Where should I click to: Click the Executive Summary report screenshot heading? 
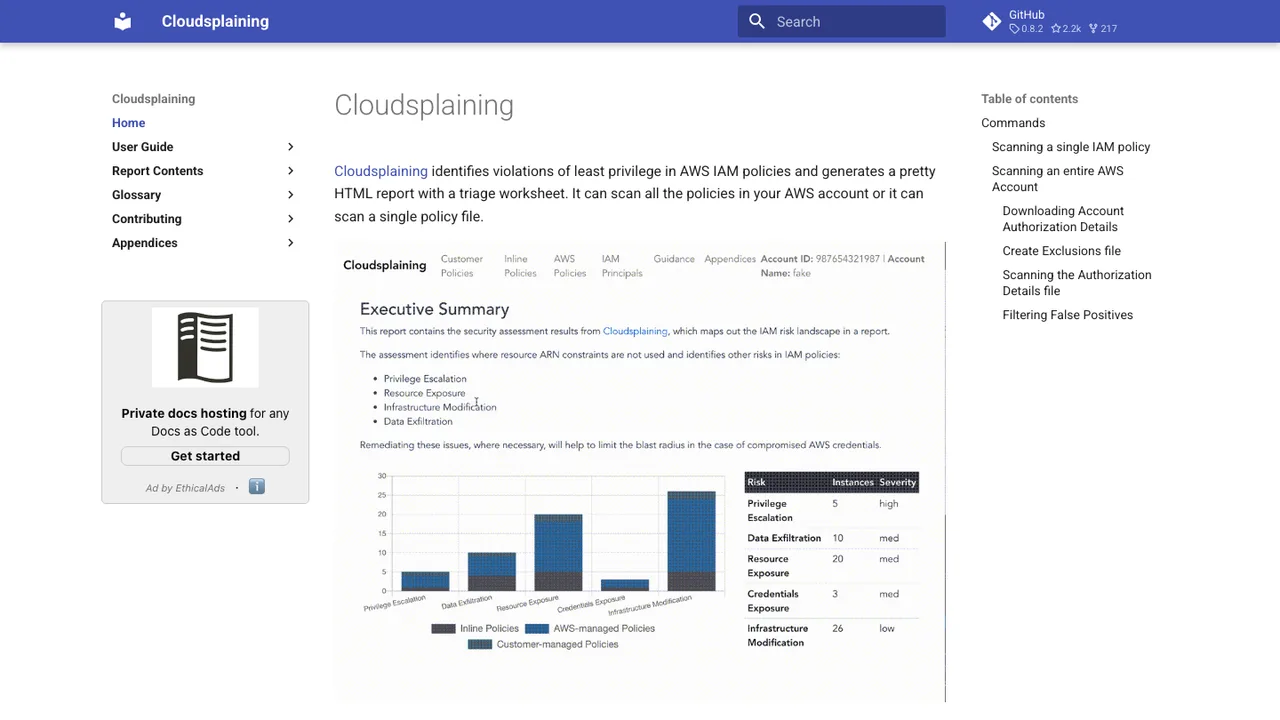point(434,309)
